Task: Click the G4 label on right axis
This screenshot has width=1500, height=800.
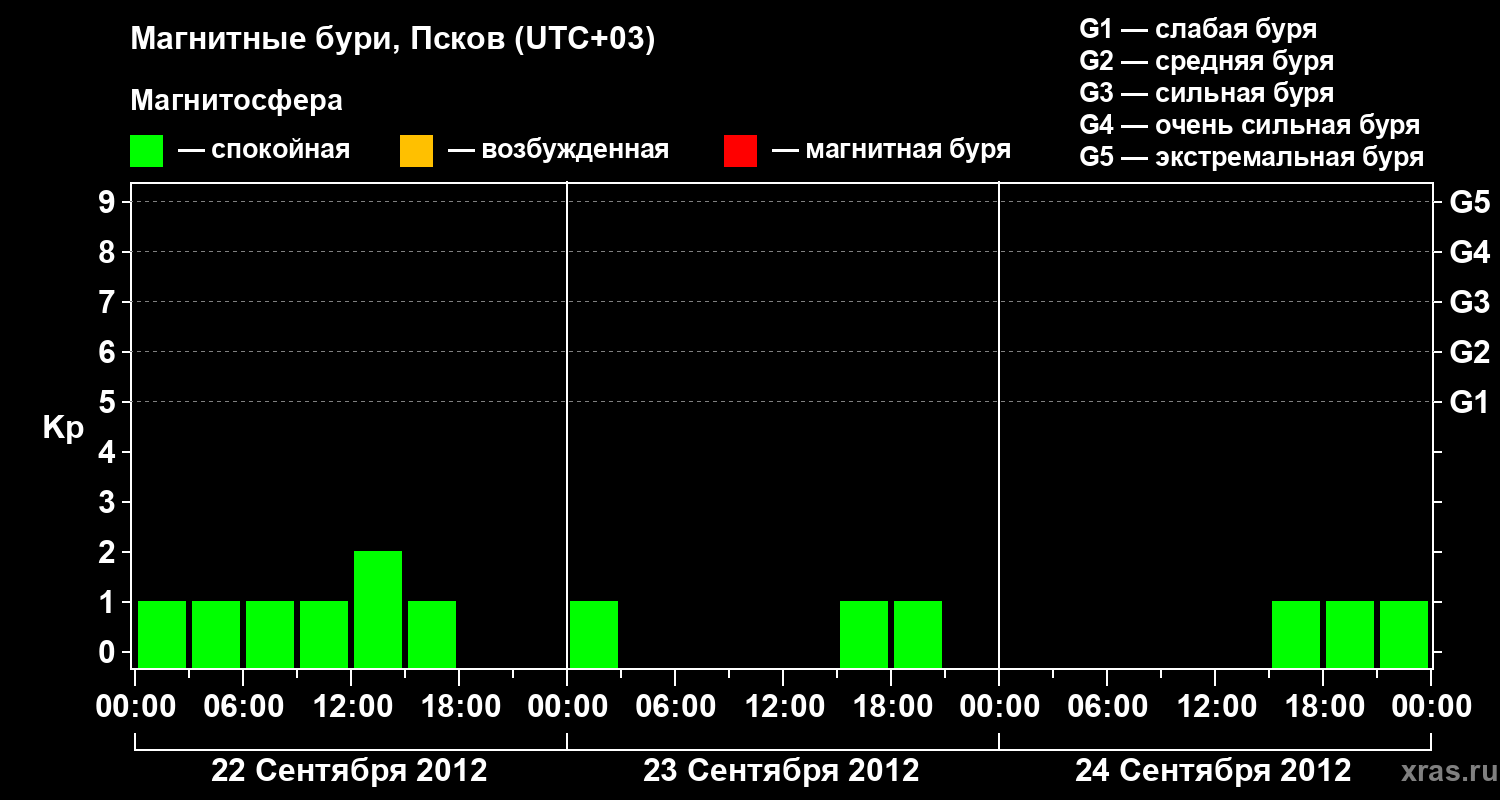Action: pyautogui.click(x=1469, y=252)
